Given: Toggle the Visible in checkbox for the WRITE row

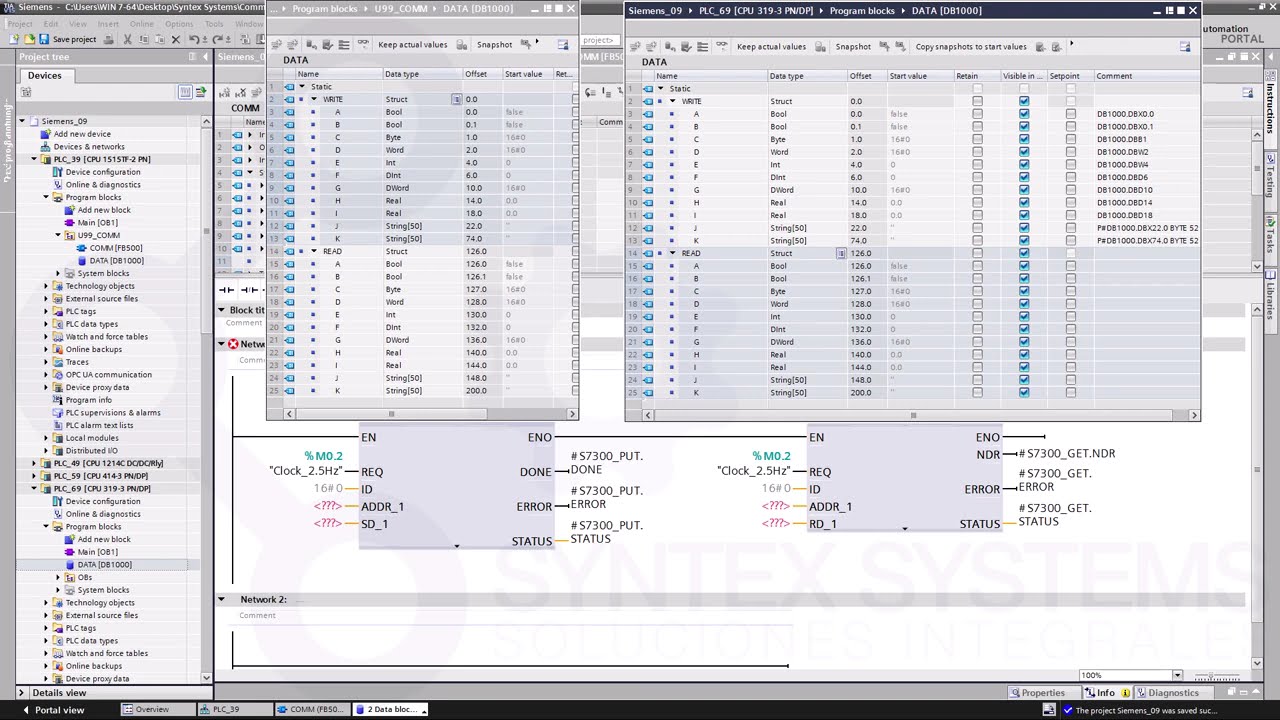Looking at the screenshot, I should (1023, 101).
